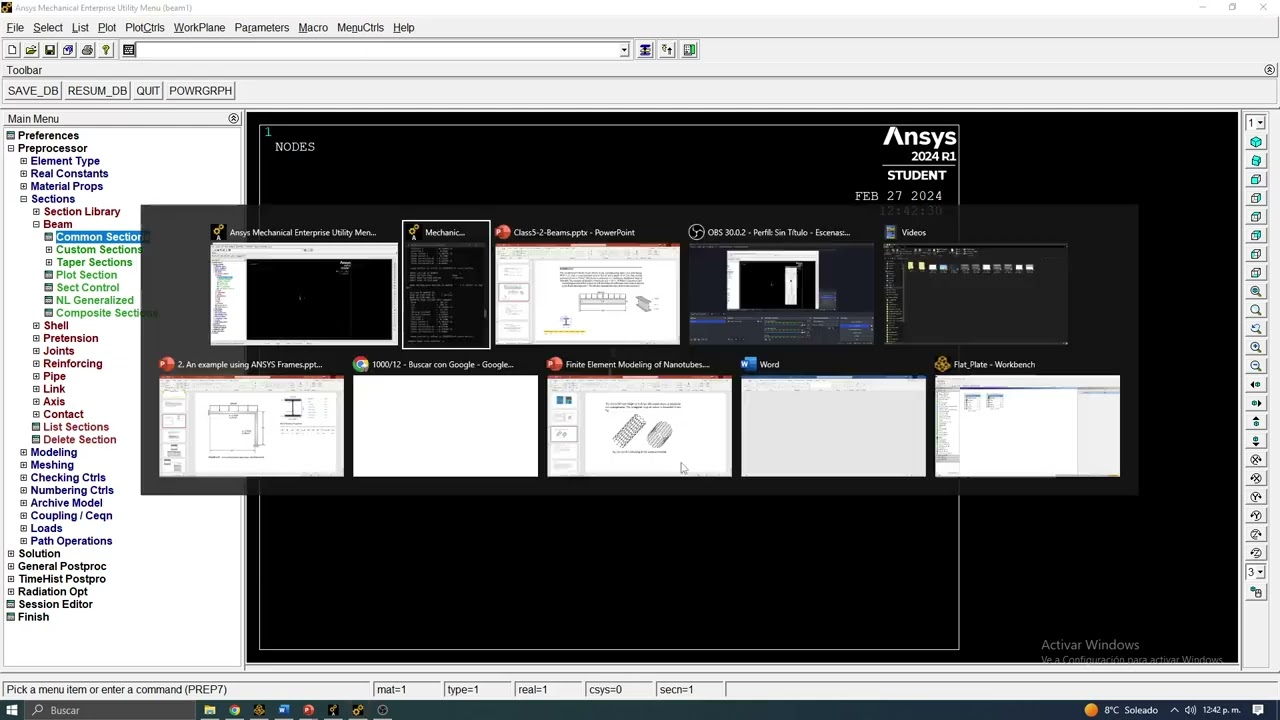Select Plot Section in the tree
1280x720 pixels.
point(86,275)
